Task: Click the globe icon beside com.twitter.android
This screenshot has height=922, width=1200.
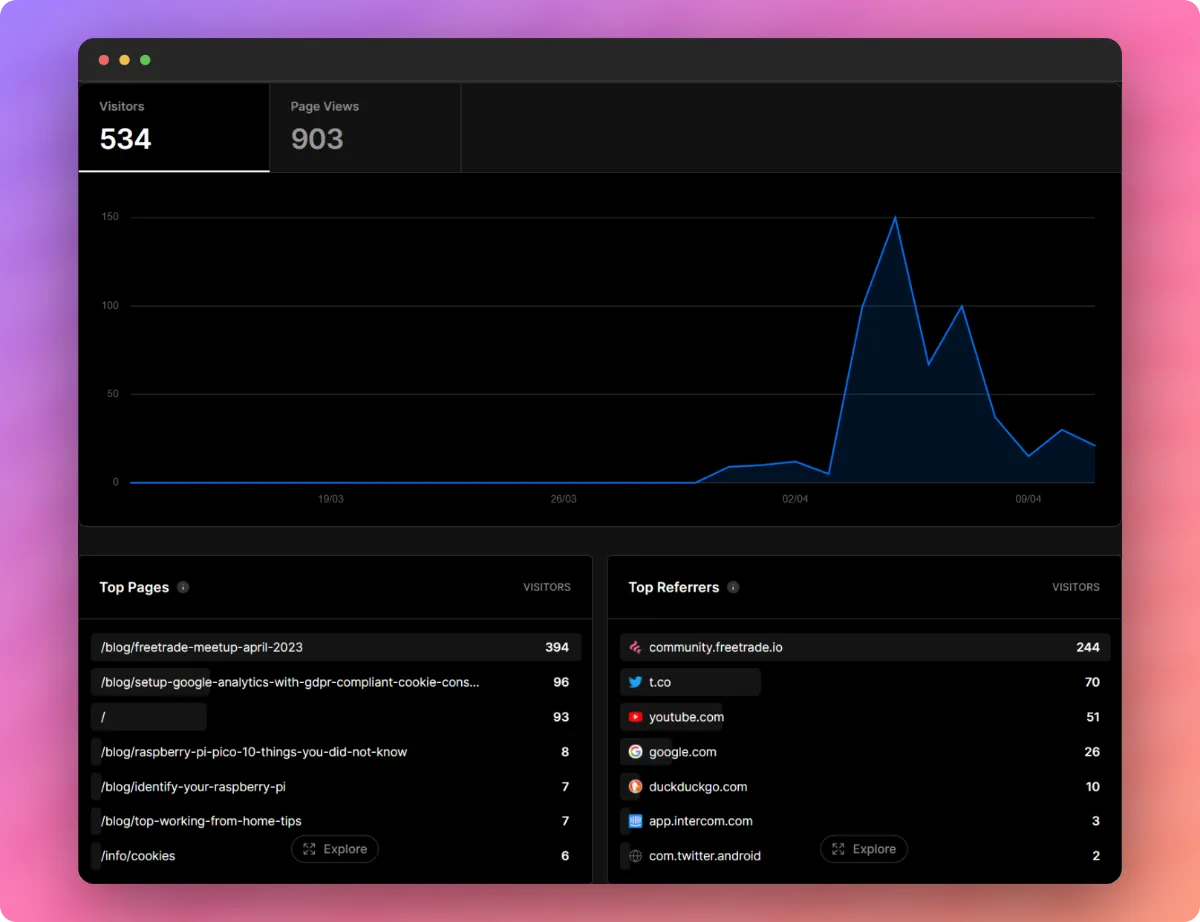Action: [634, 856]
